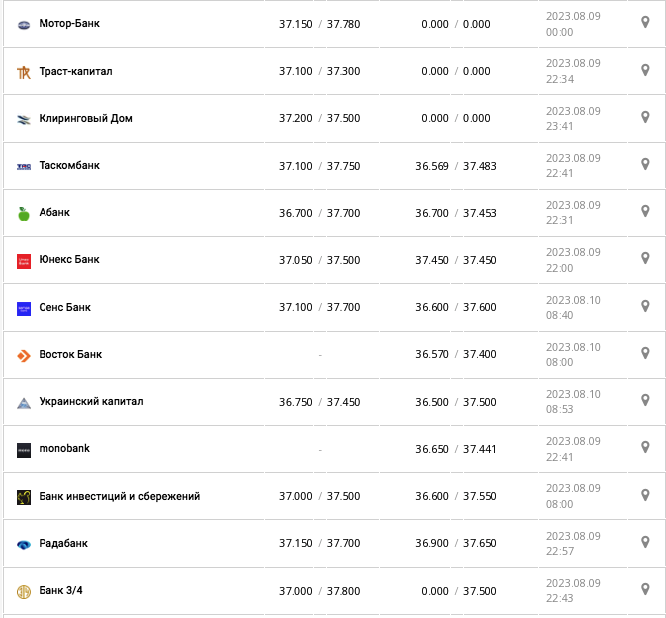Click the map pin icon for Мотор-Банк
The height and width of the screenshot is (618, 666).
645,22
